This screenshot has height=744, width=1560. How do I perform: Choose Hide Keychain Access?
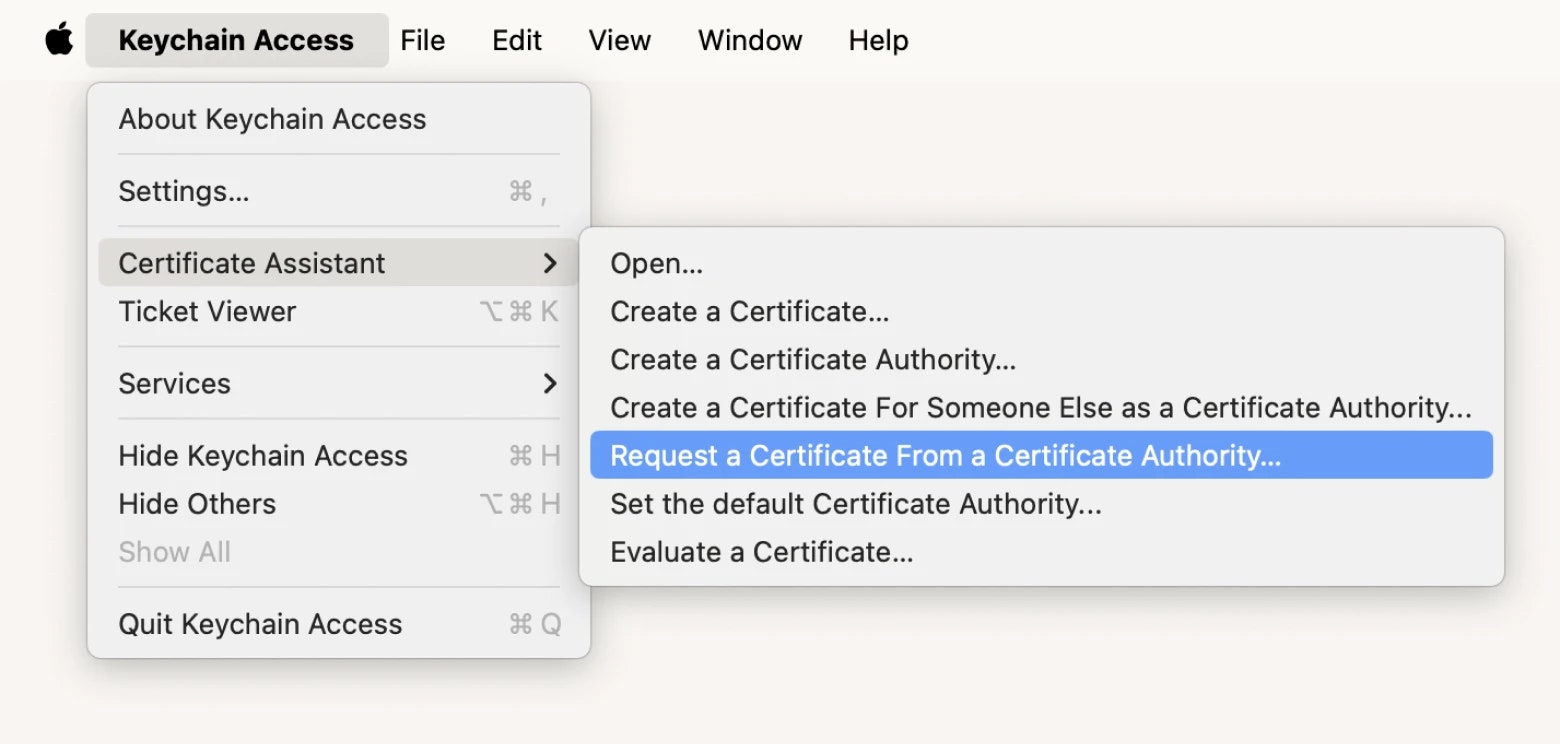click(x=339, y=455)
